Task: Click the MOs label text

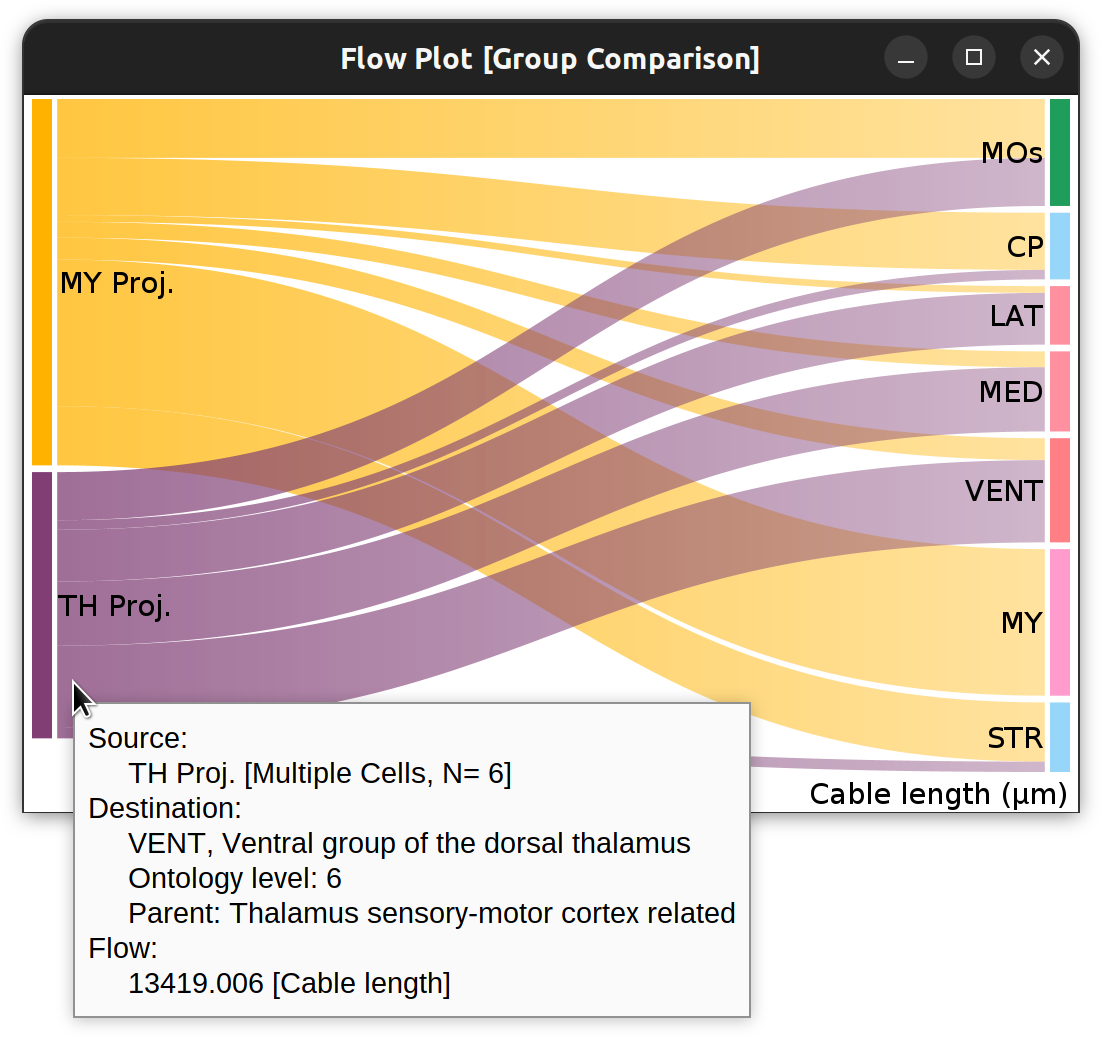Action: [x=1011, y=153]
